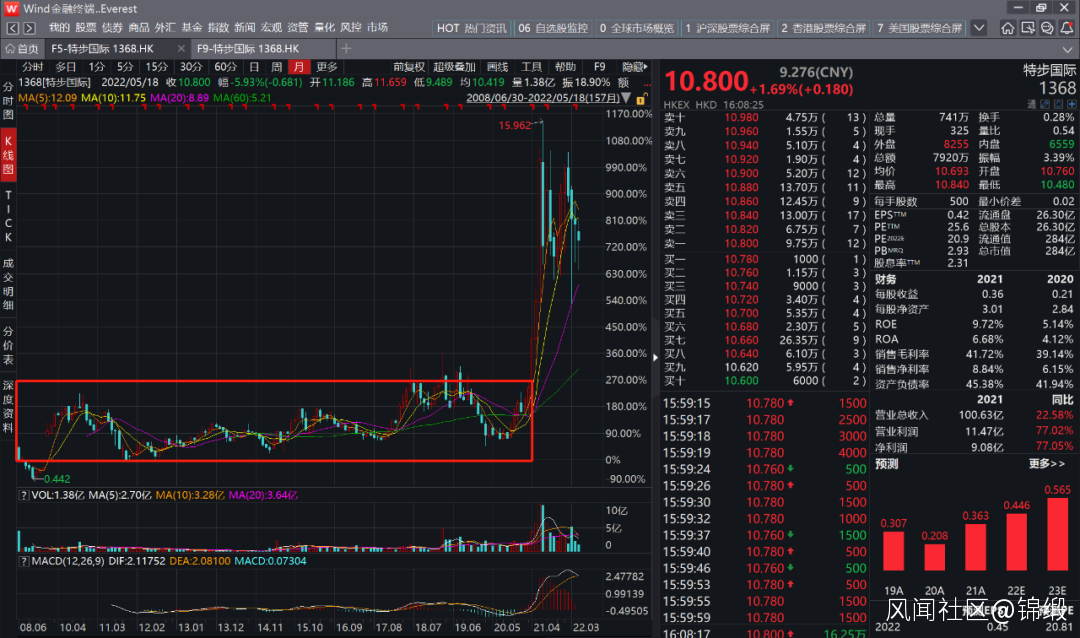Expand 更多 period options

point(326,67)
